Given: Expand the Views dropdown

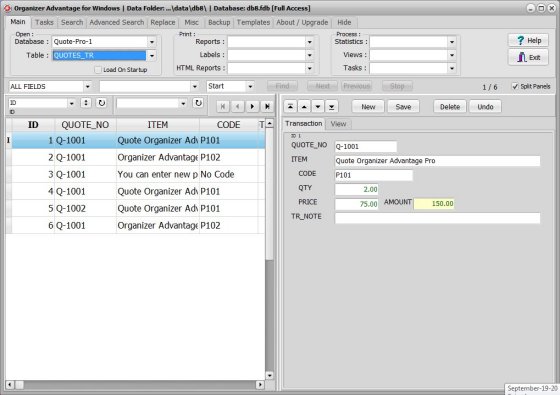Looking at the screenshot, I should pos(452,55).
